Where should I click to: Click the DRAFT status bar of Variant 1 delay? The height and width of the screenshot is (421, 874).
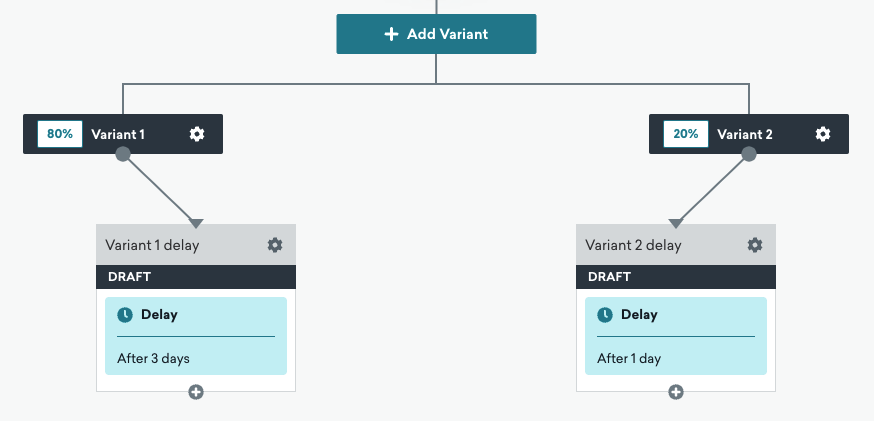(x=196, y=277)
